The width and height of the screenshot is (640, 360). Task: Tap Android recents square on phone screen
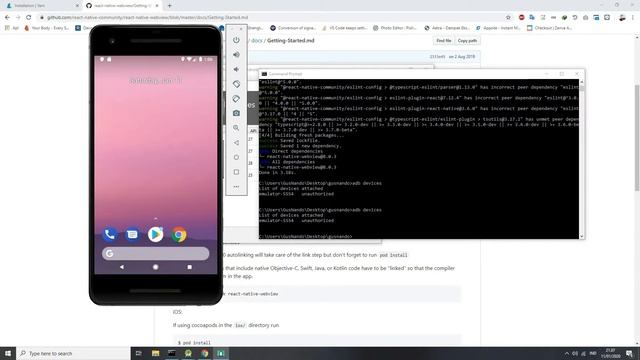pyautogui.click(x=189, y=267)
